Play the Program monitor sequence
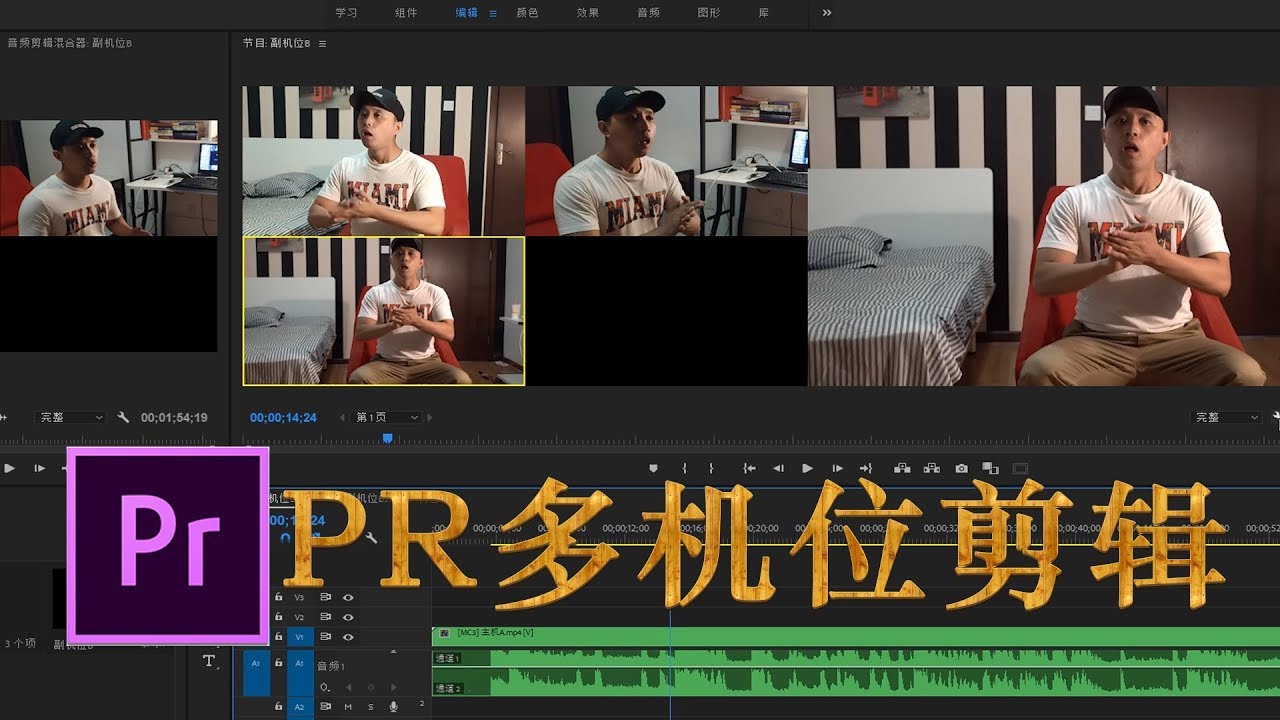Image resolution: width=1280 pixels, height=720 pixels. point(807,468)
